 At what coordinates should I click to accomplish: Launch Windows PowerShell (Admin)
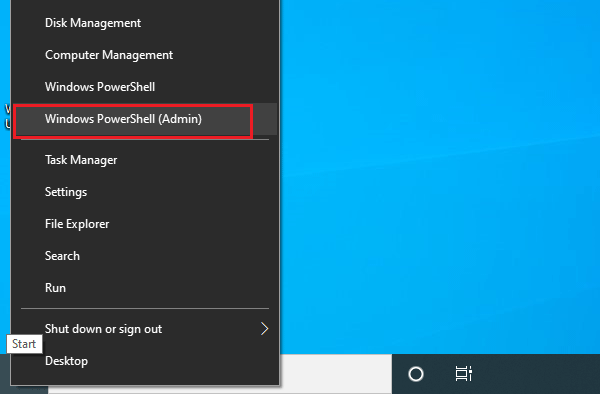click(145, 119)
